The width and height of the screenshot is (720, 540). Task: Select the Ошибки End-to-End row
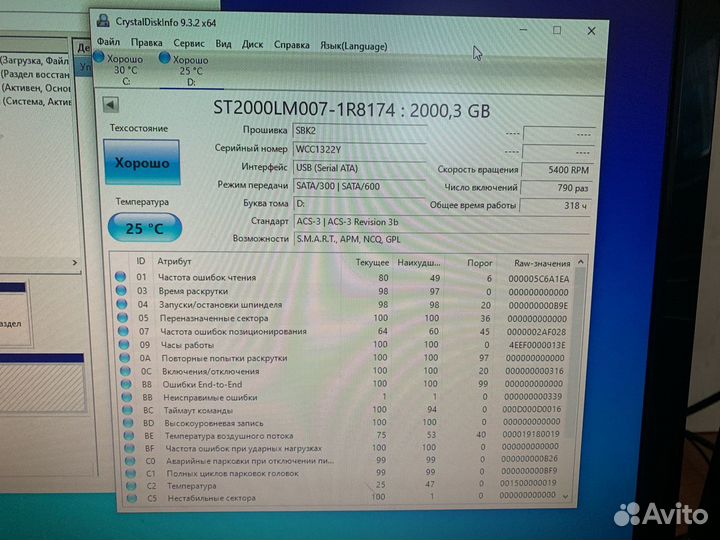[x=343, y=384]
